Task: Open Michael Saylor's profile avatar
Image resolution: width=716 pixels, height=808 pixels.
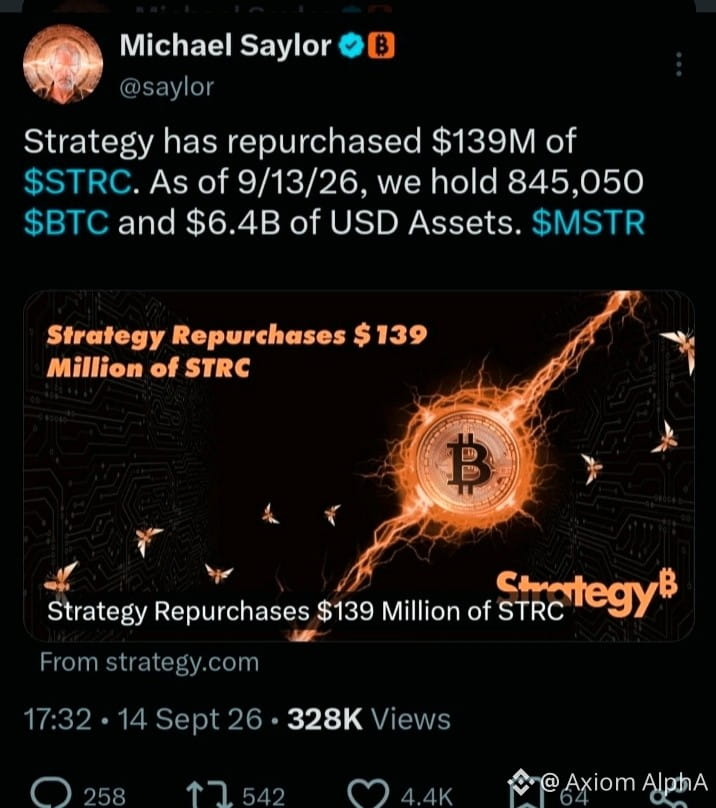Action: pyautogui.click(x=63, y=64)
